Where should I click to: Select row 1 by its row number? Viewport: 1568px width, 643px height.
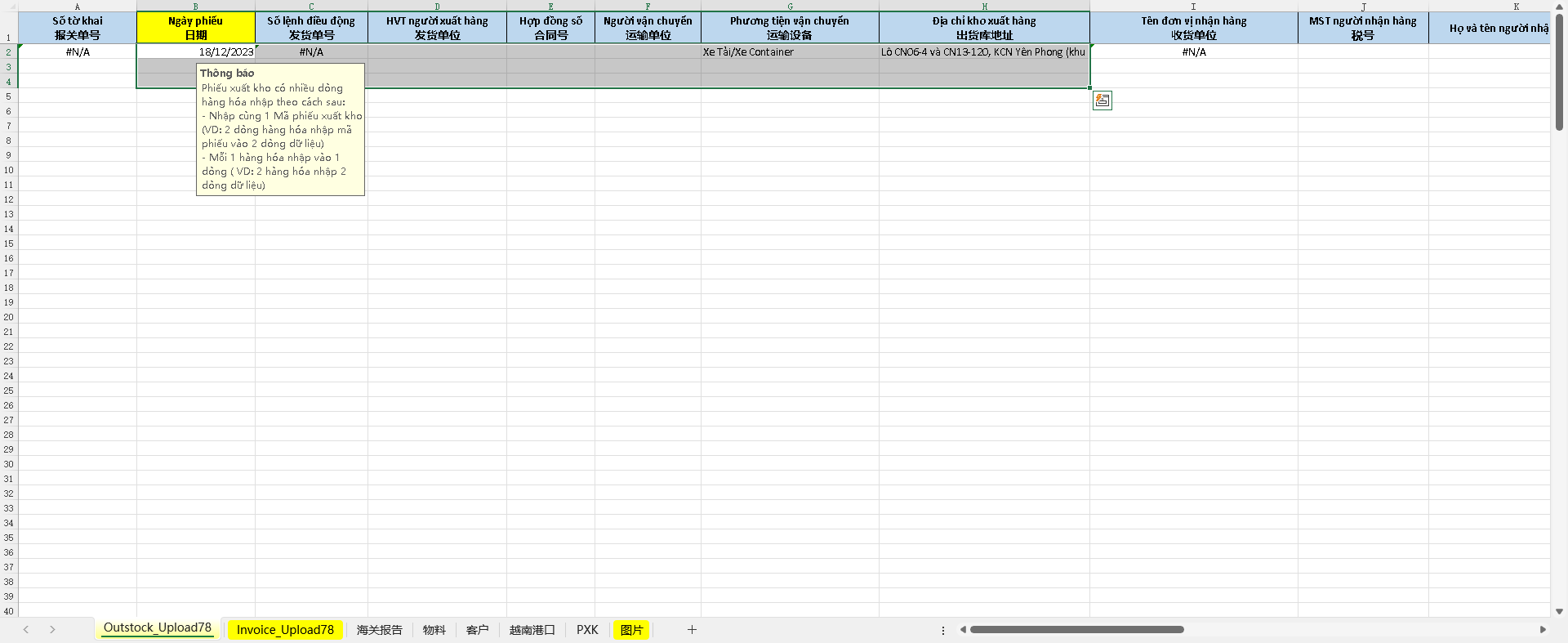tap(9, 28)
